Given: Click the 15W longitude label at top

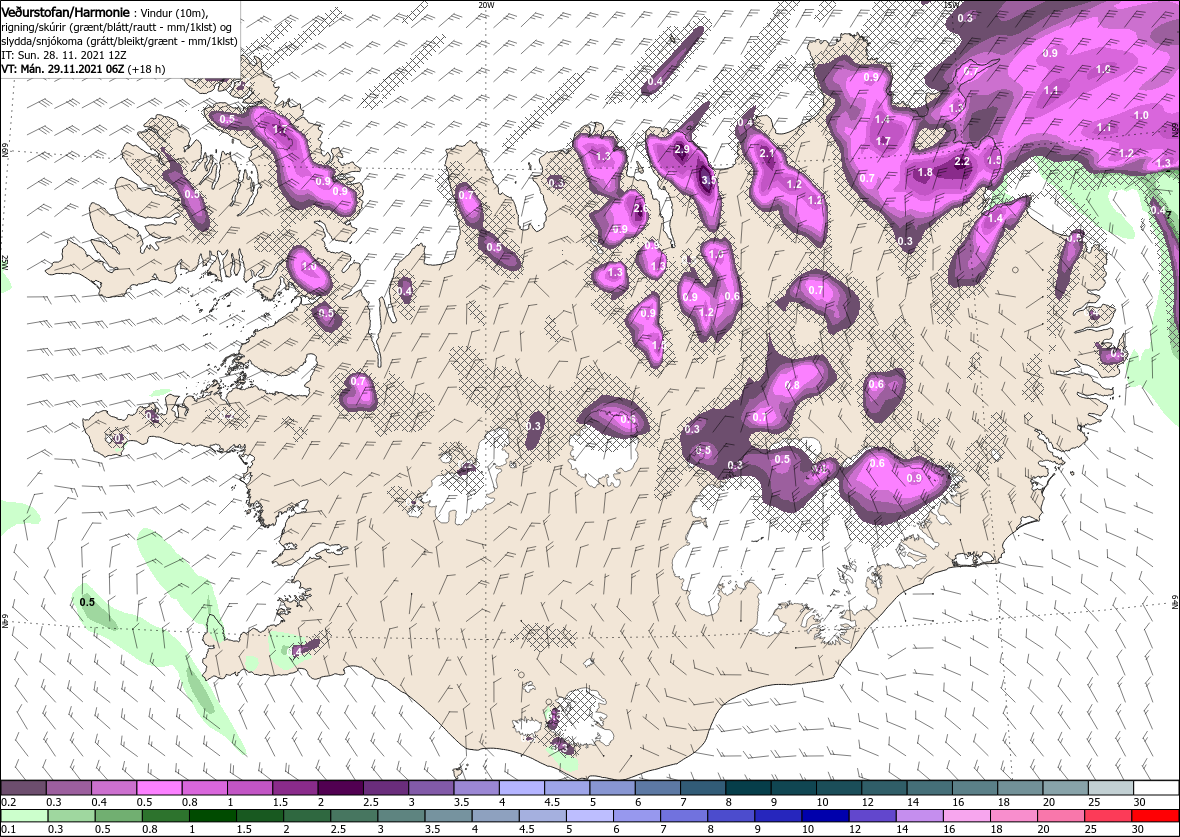Looking at the screenshot, I should 952,5.
